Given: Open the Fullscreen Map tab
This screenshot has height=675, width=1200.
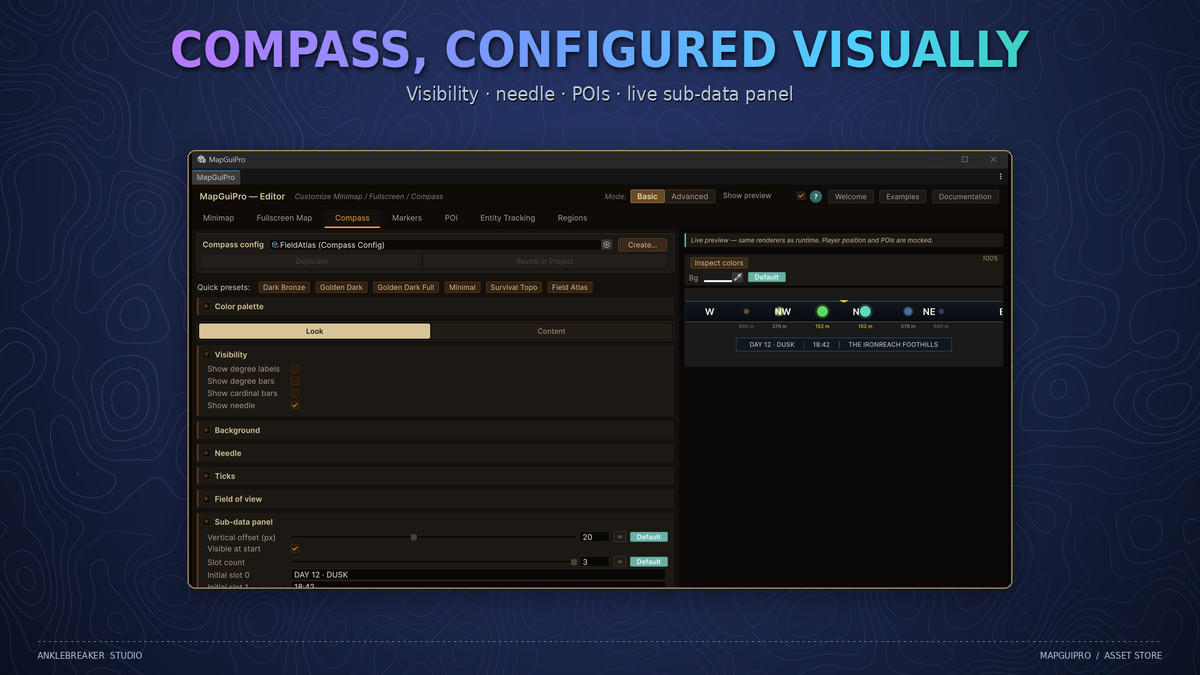Looking at the screenshot, I should (x=284, y=218).
